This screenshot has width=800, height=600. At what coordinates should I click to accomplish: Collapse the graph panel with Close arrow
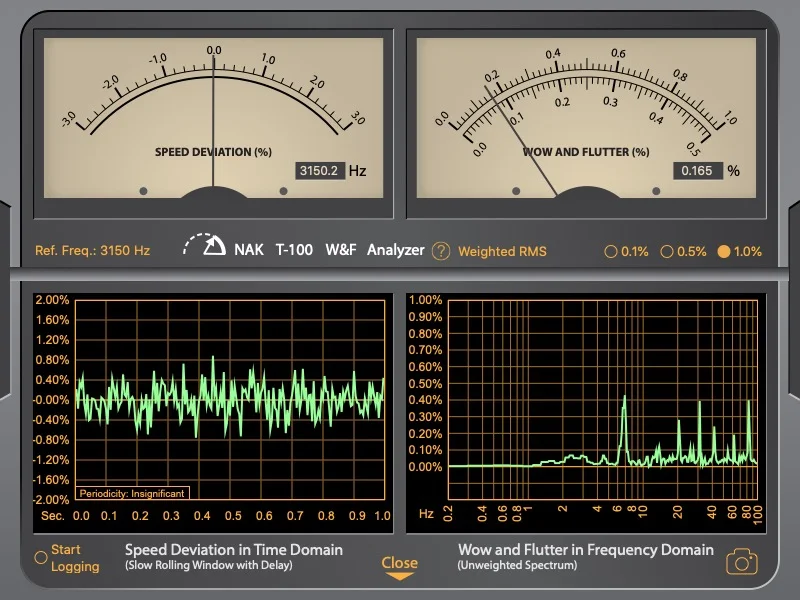tap(399, 567)
